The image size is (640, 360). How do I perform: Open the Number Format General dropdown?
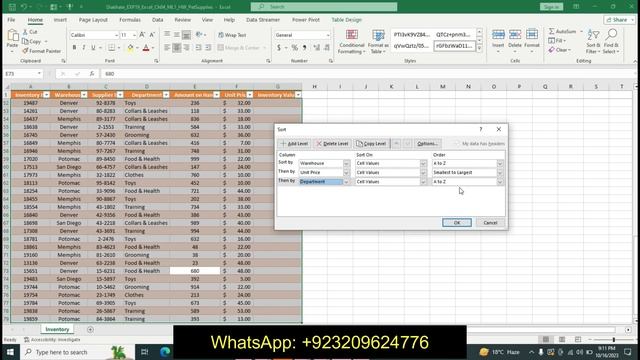328,35
